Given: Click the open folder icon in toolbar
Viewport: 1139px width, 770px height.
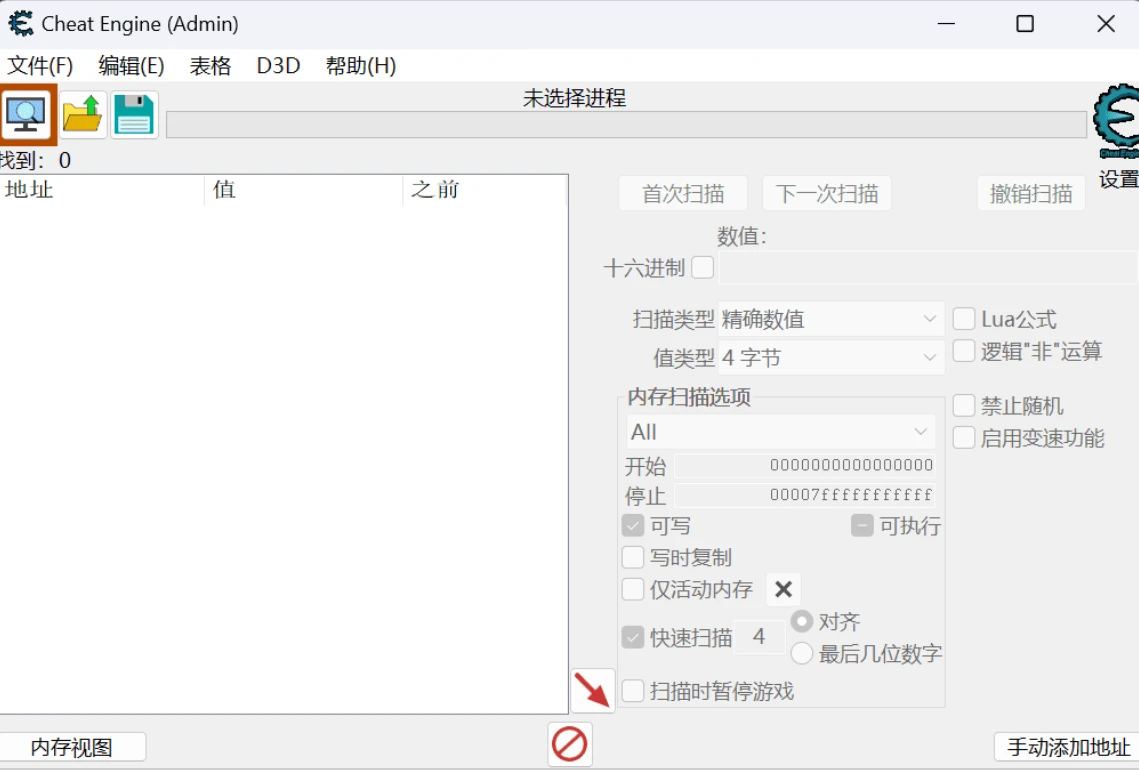Looking at the screenshot, I should pos(82,115).
